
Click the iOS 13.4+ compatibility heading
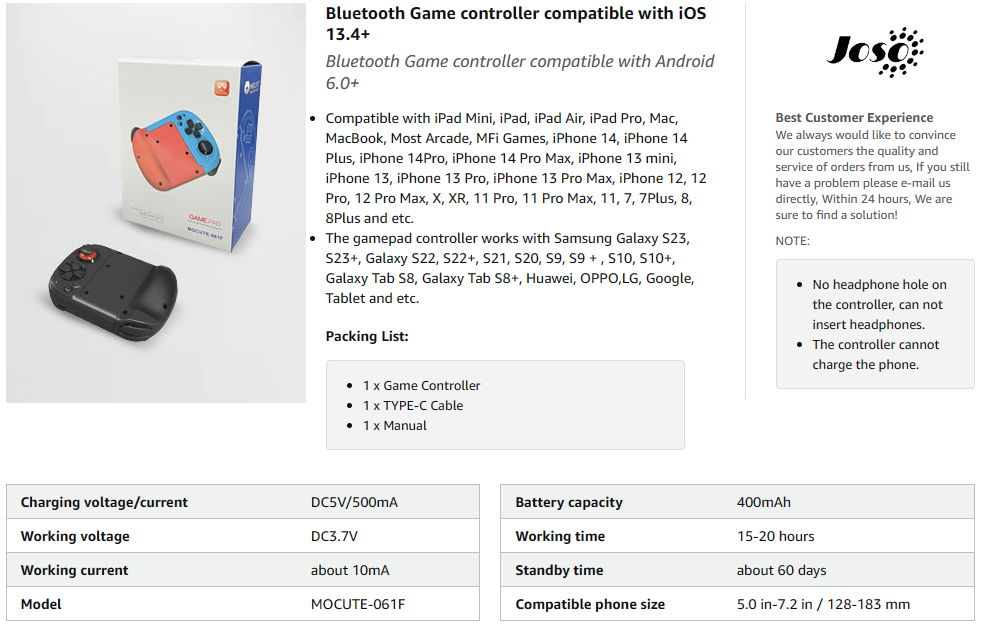tap(515, 23)
